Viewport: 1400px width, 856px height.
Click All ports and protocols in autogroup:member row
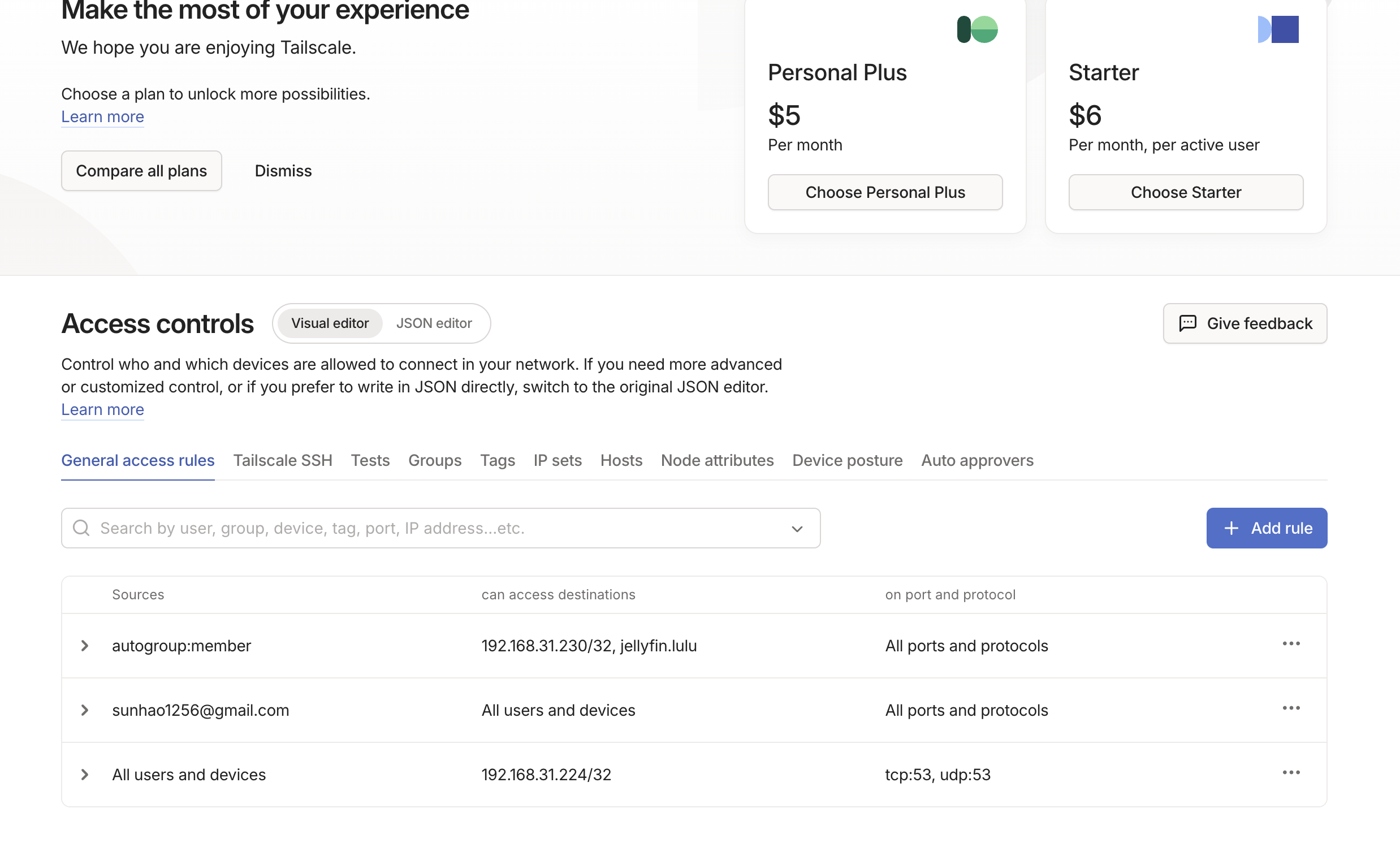tap(967, 646)
